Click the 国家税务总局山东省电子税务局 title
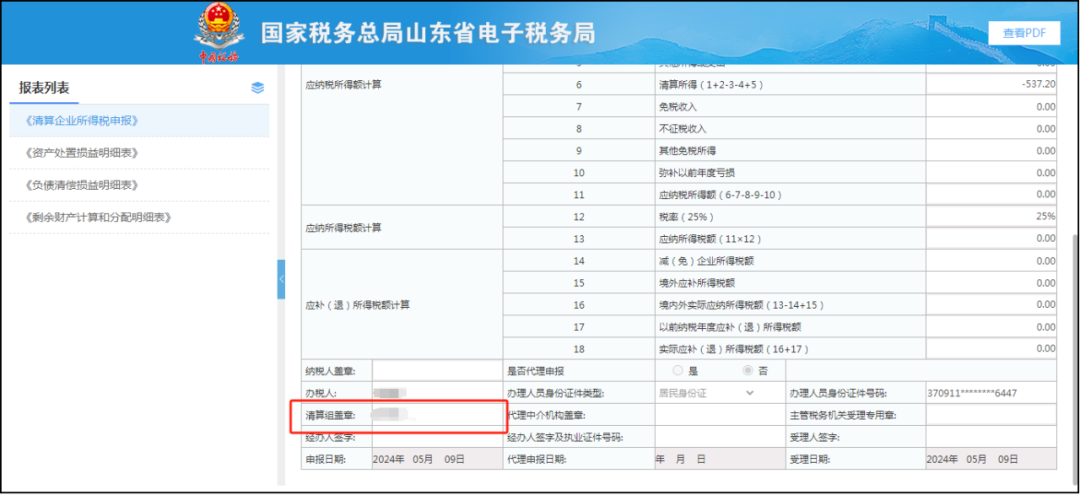Screen dimensions: 1080x495 tap(428, 32)
